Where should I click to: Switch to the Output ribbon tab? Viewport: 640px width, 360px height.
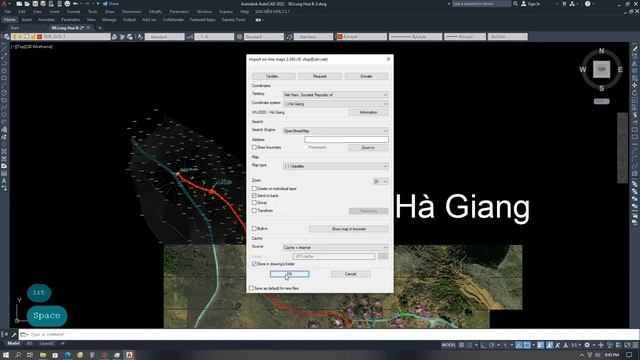coord(129,20)
